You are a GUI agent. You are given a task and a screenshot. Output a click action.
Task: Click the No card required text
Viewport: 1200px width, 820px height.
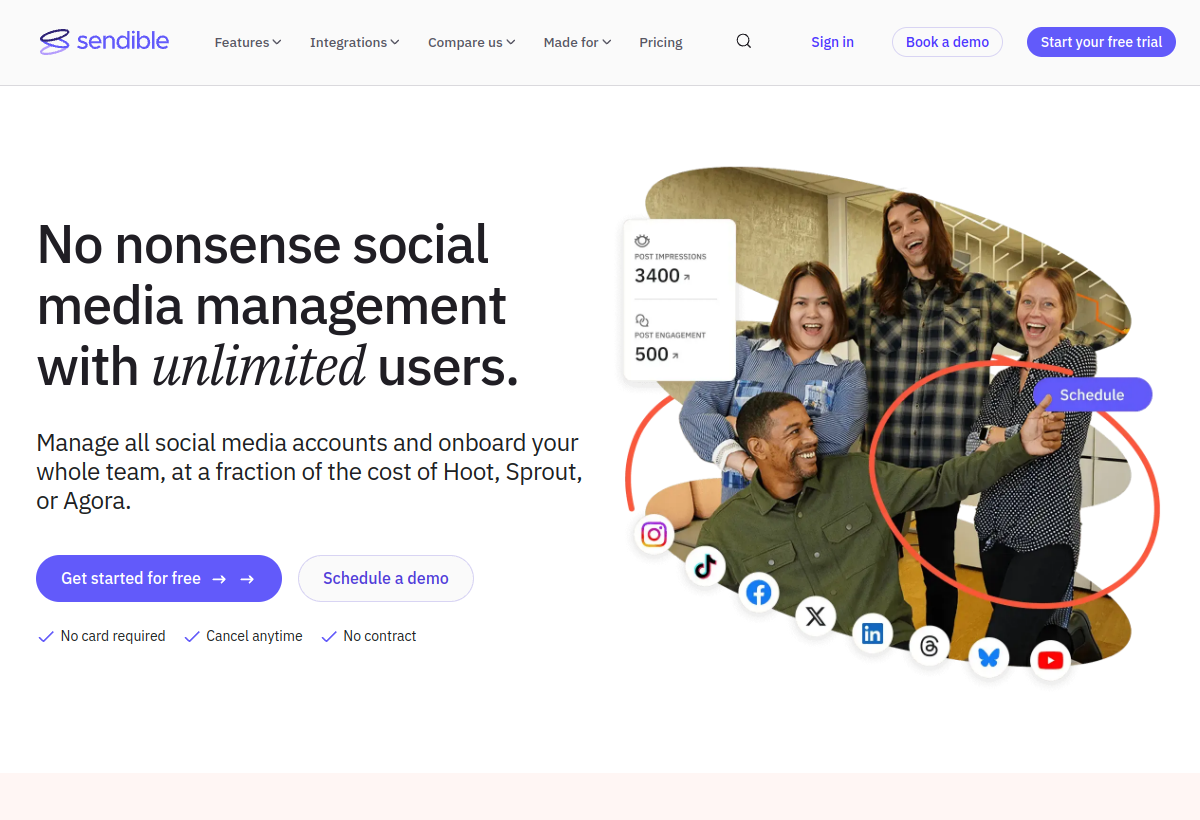[113, 636]
